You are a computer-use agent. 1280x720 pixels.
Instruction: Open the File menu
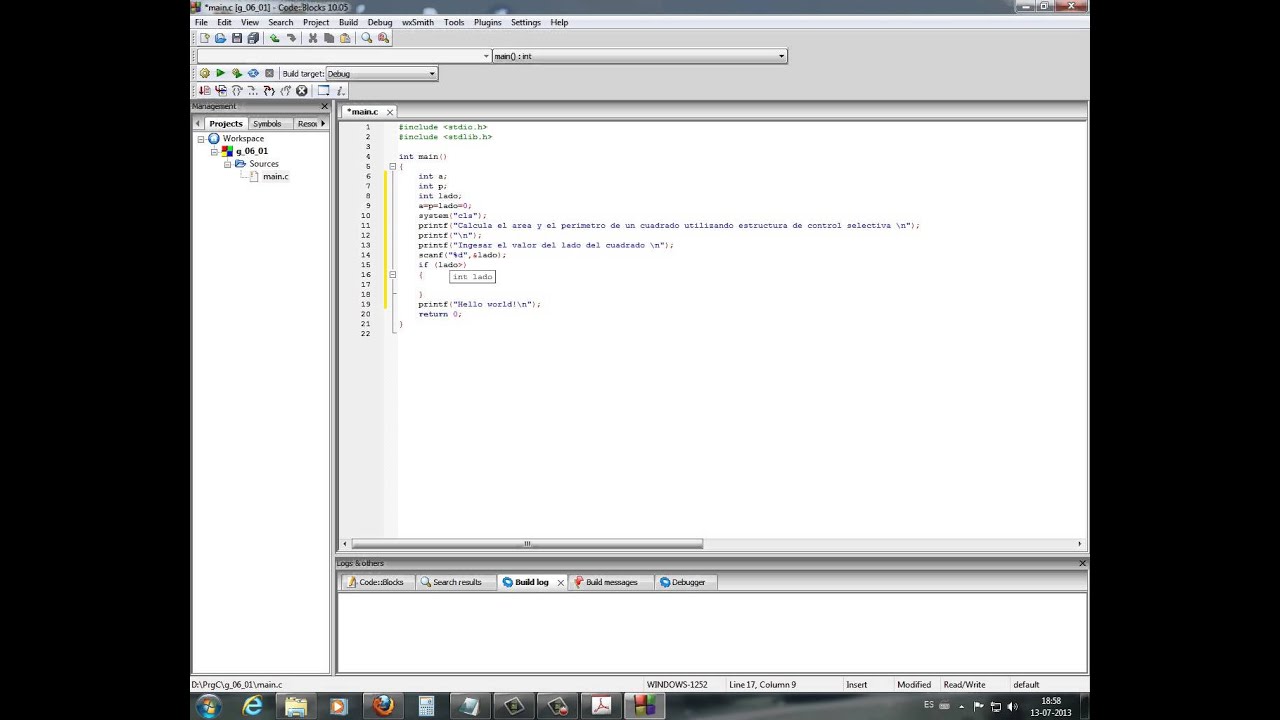click(201, 22)
